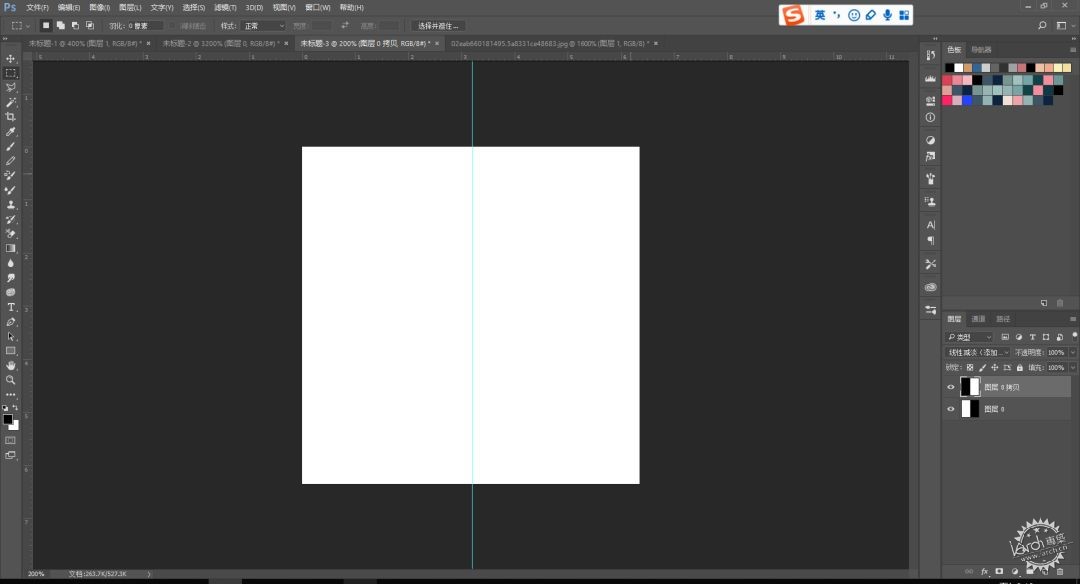Image resolution: width=1080 pixels, height=584 pixels.
Task: Open the Paragraph panel icon
Action: (x=931, y=241)
